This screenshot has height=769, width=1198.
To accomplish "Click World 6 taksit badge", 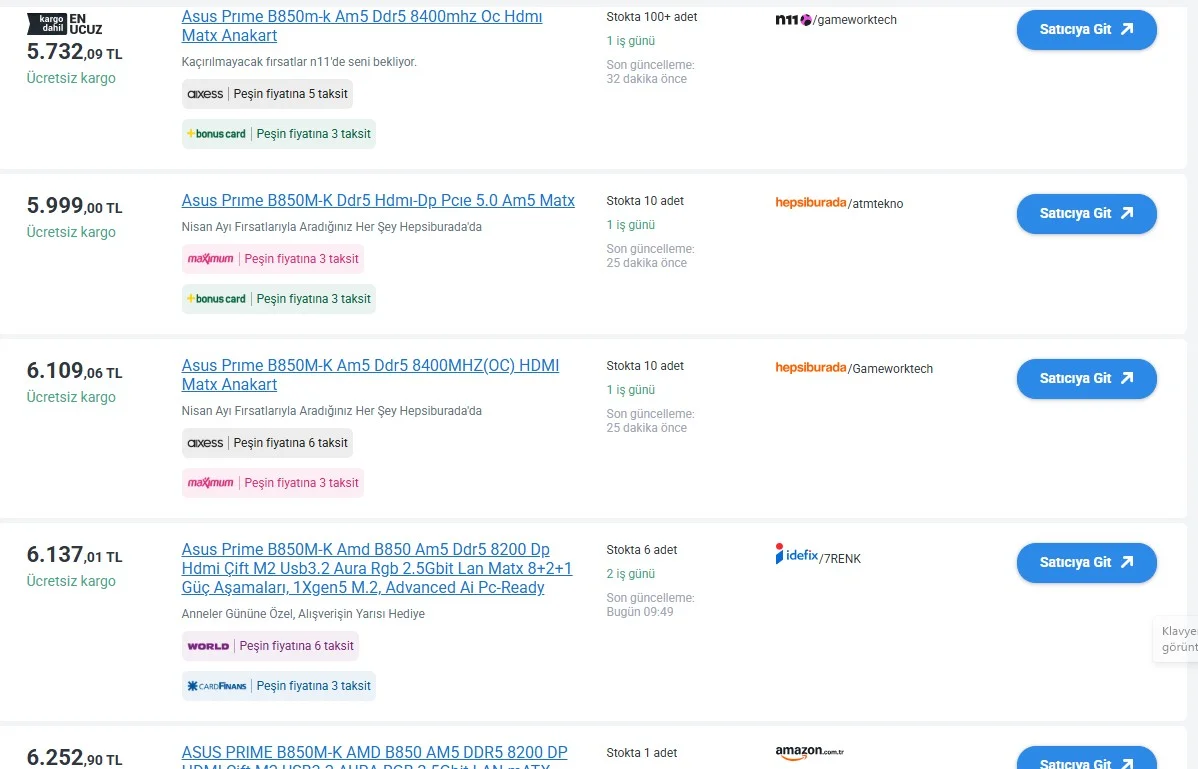I will point(270,646).
